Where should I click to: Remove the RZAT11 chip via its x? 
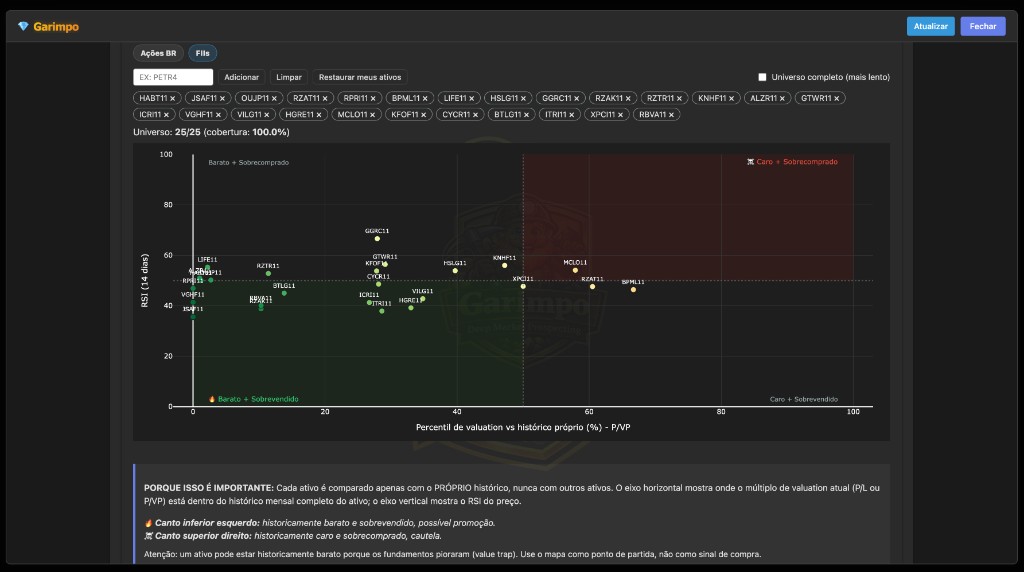(x=325, y=99)
